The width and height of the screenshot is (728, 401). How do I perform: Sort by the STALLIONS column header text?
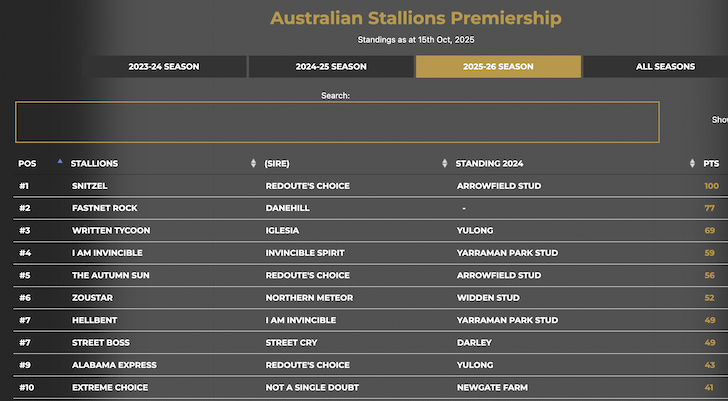tap(94, 163)
